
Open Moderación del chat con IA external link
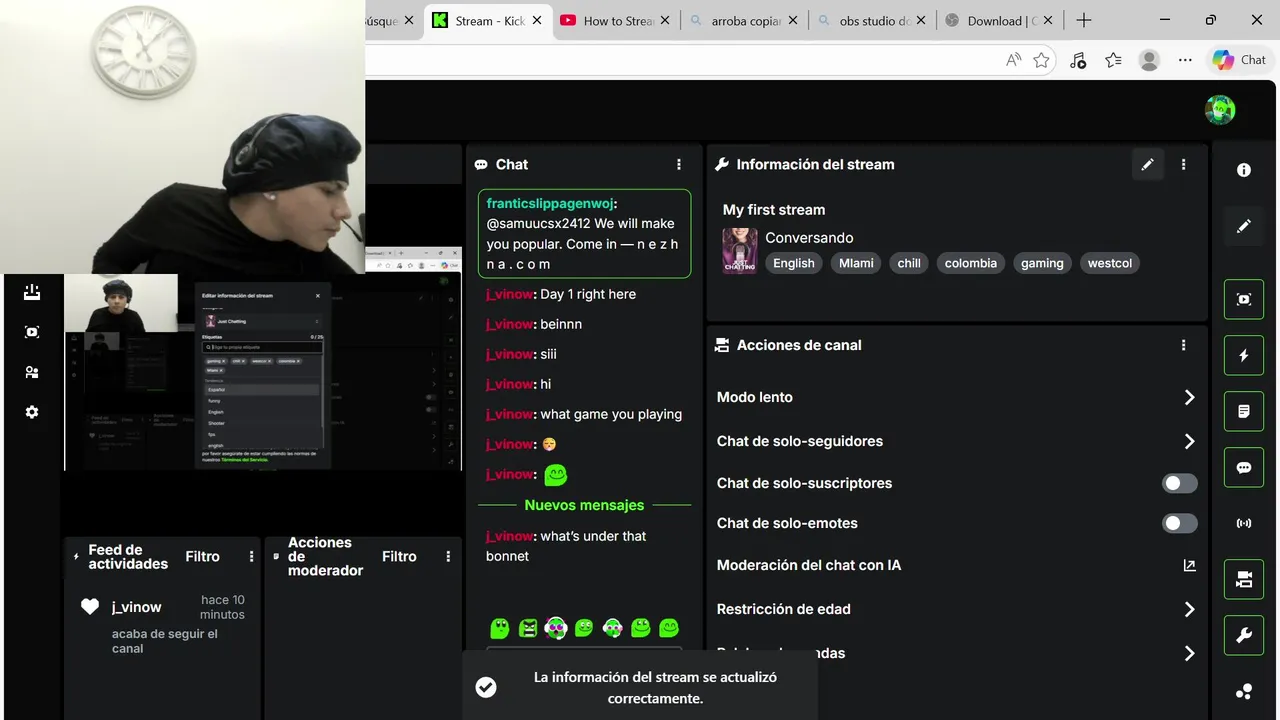coord(1189,565)
